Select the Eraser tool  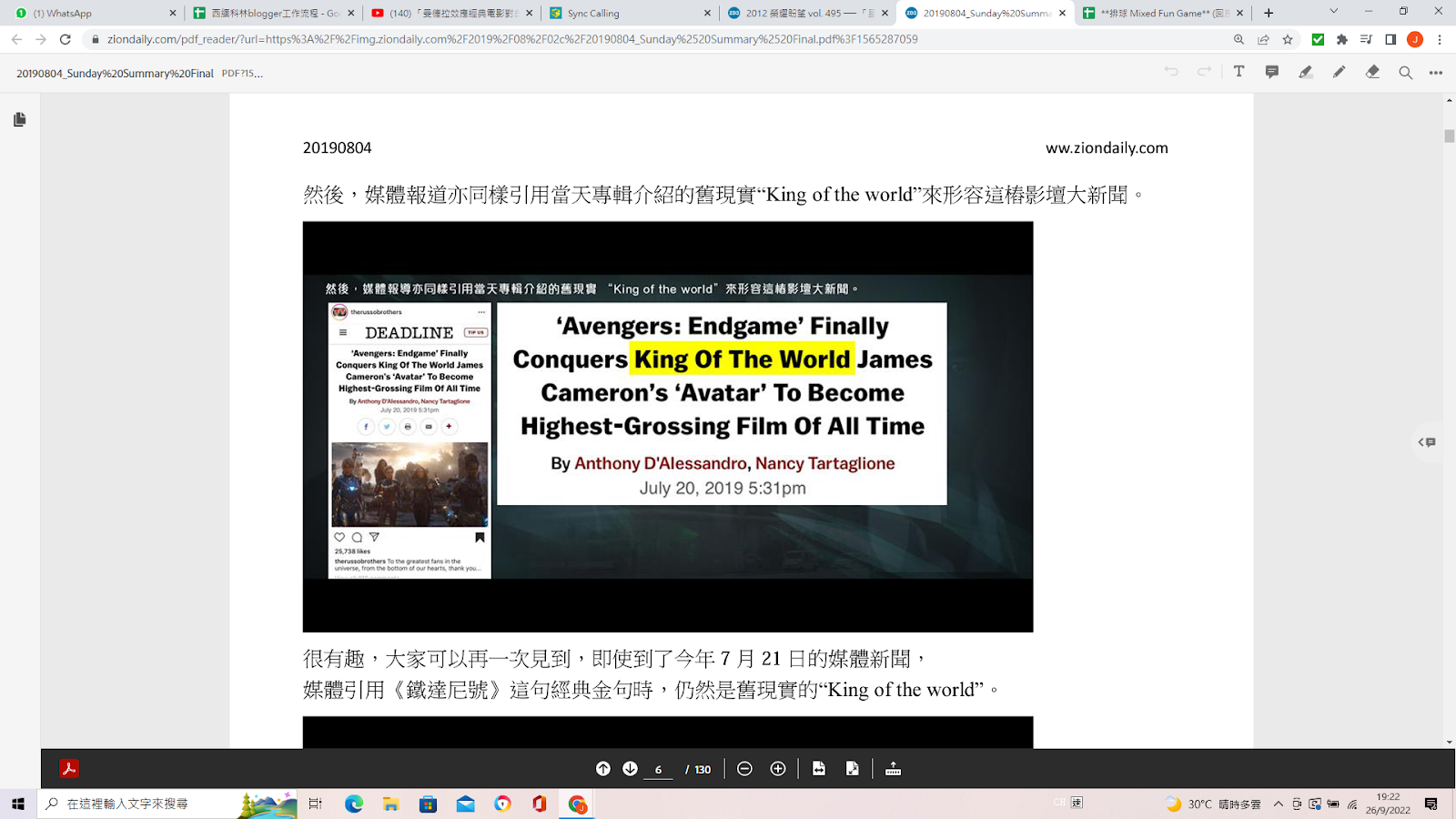point(1372,72)
